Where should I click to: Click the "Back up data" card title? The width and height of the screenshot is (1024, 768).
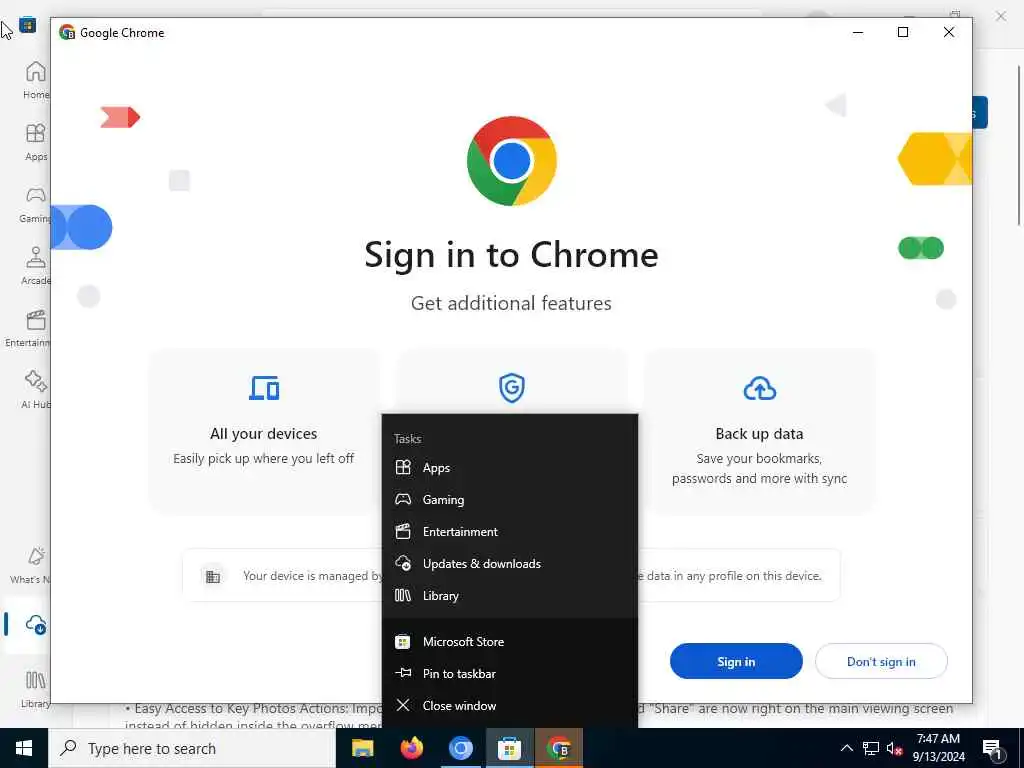(760, 434)
